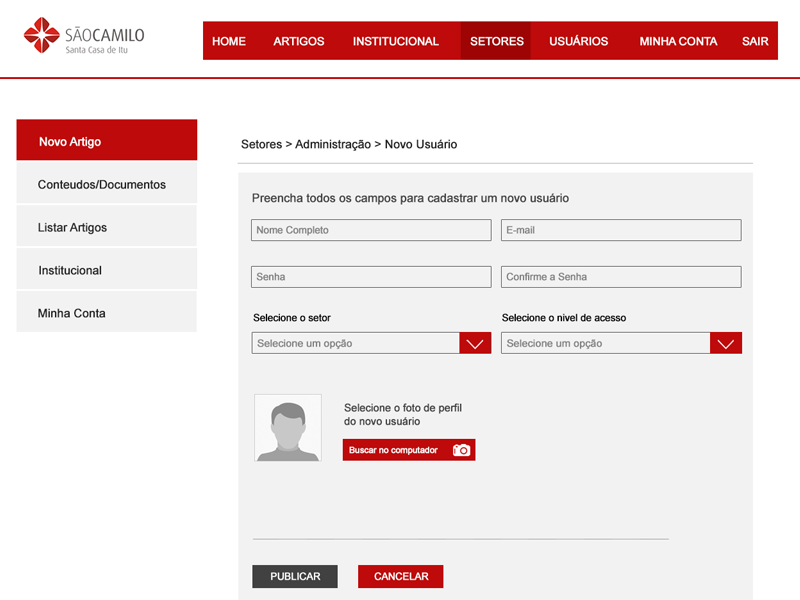Image resolution: width=800 pixels, height=600 pixels.
Task: Click the camera icon on upload button
Action: coord(461,450)
